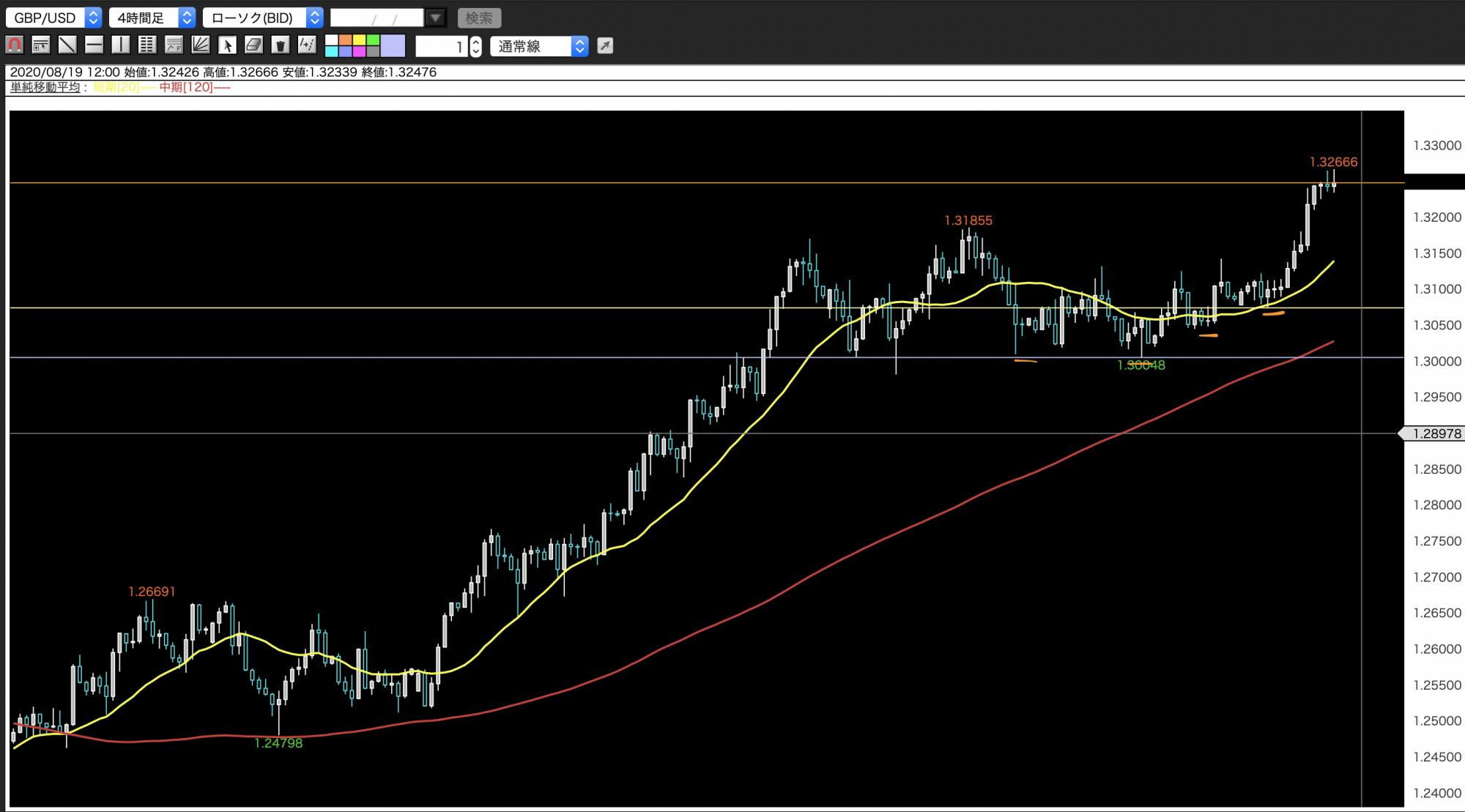Open the 通常線 line style dropdown
The image size is (1465, 812).
[x=539, y=46]
